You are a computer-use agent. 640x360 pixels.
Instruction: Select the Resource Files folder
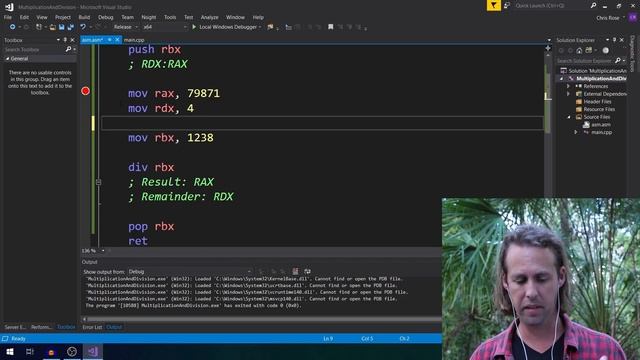coord(599,109)
